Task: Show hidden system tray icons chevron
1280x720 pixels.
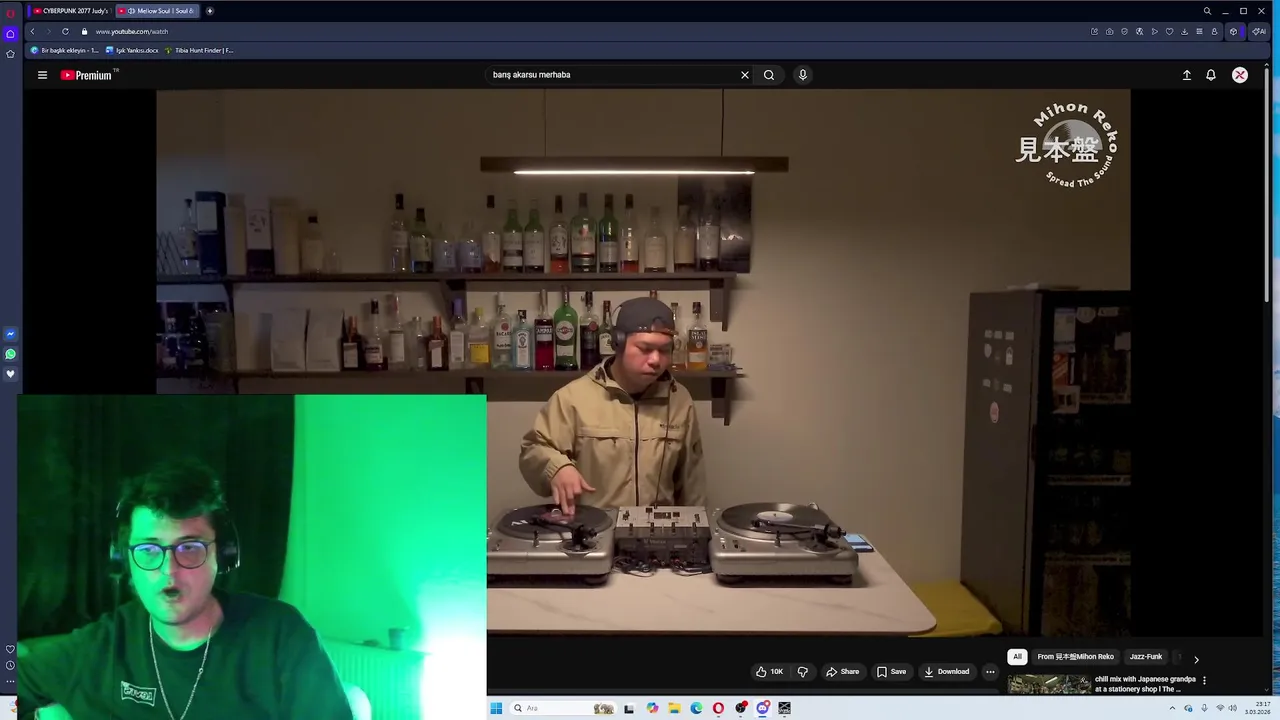Action: [1172, 708]
